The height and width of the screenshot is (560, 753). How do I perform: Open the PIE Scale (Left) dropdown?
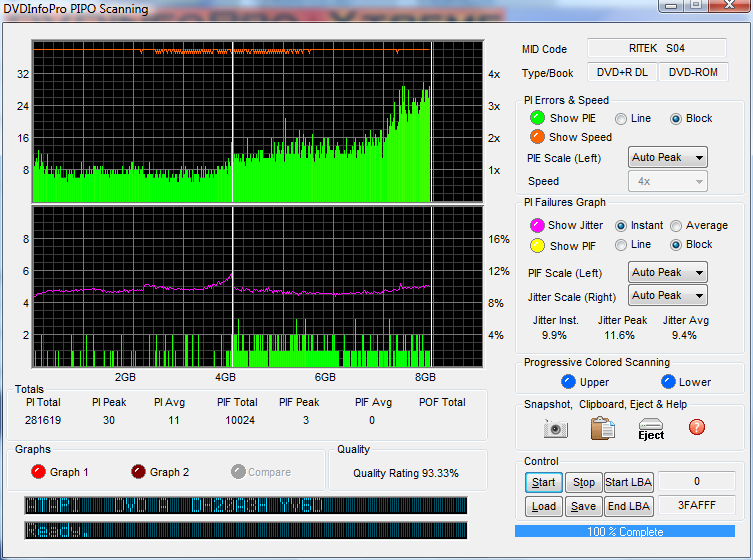pyautogui.click(x=668, y=158)
